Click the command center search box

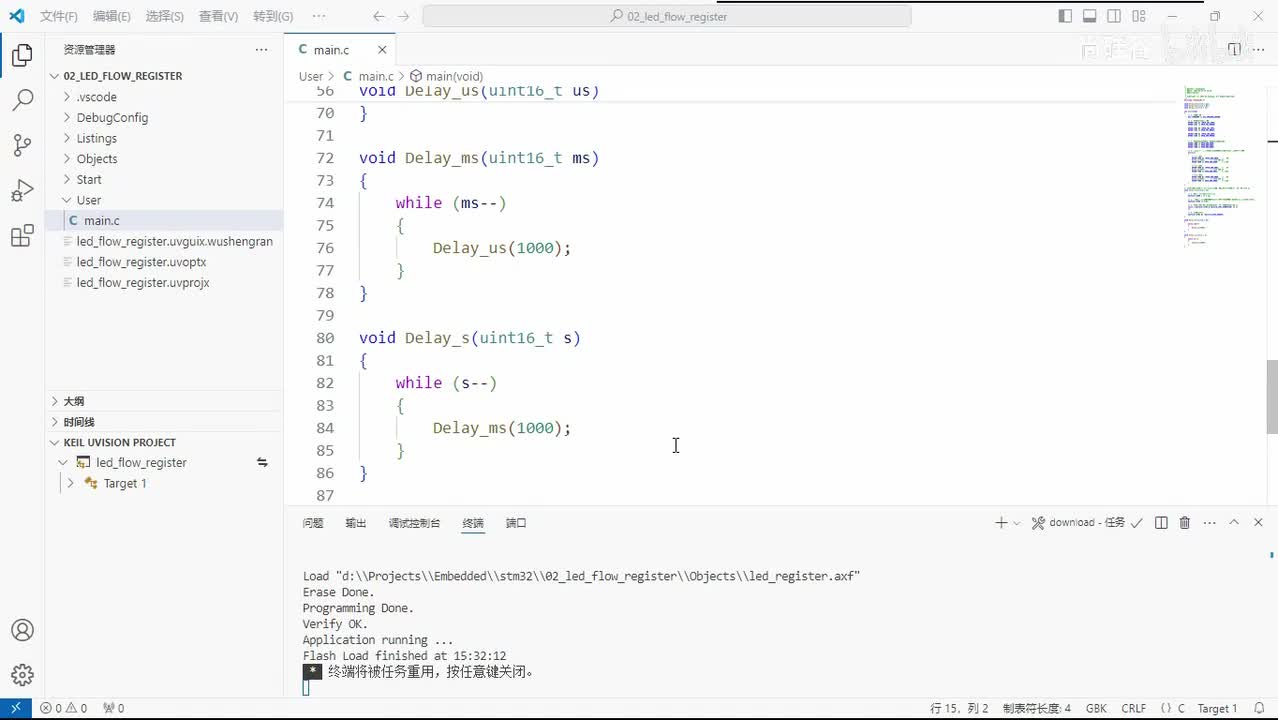667,16
